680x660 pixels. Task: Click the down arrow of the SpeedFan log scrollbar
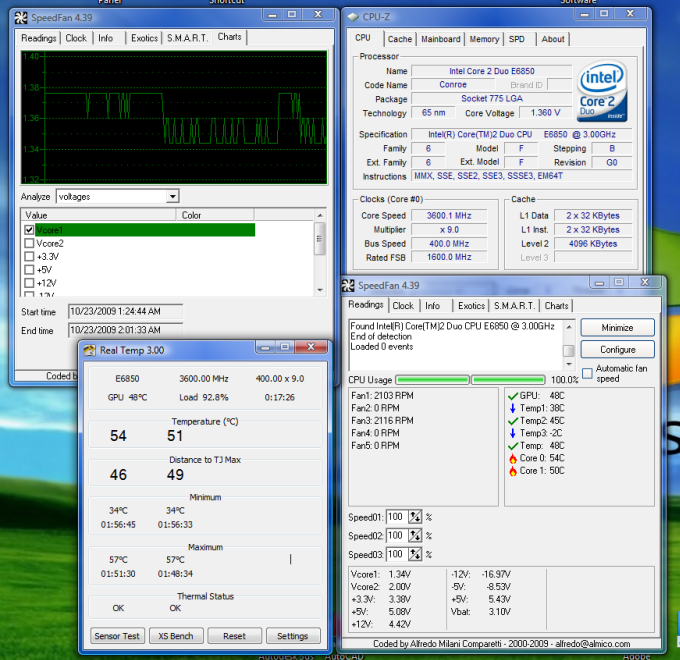tap(569, 364)
